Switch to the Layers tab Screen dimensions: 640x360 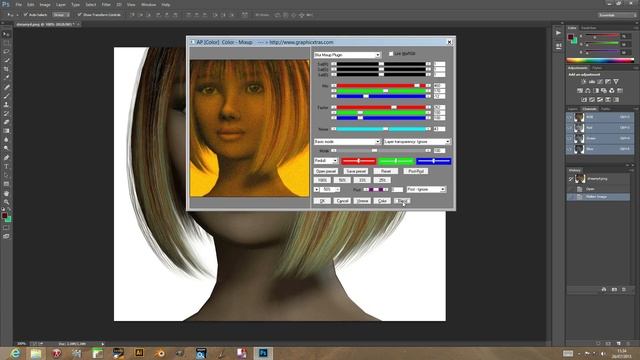[573, 109]
